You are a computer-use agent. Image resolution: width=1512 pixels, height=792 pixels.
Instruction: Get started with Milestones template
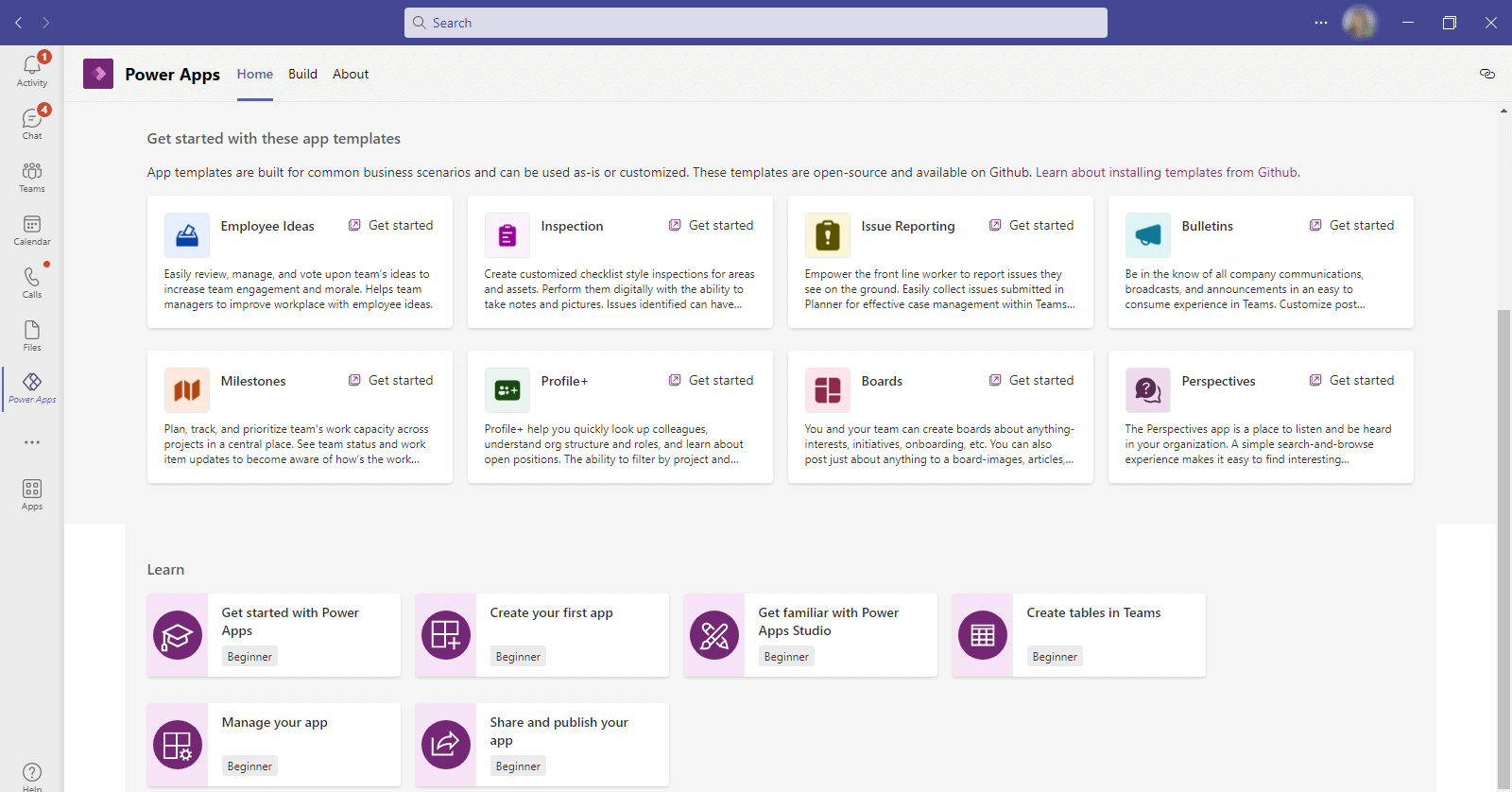pyautogui.click(x=391, y=380)
